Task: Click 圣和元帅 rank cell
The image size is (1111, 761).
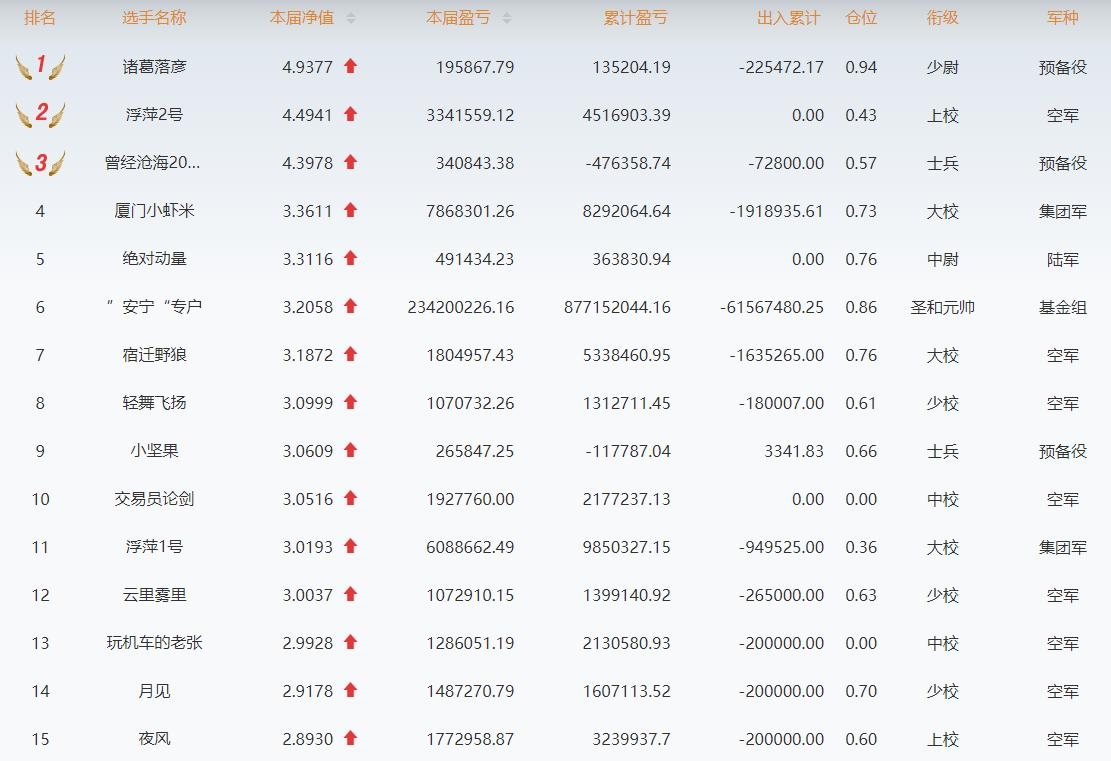Action: 942,307
